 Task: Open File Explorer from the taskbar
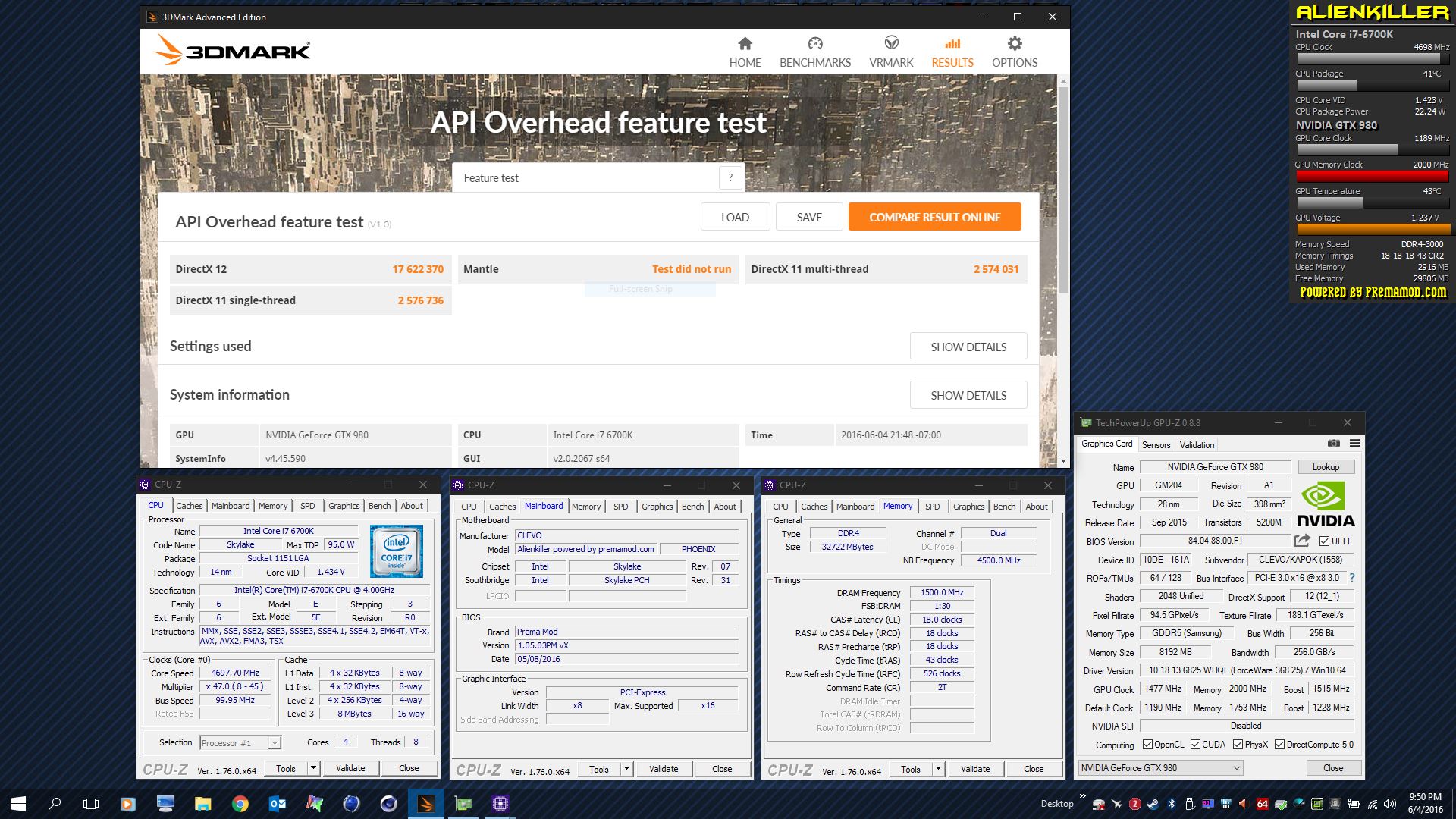coord(202,804)
